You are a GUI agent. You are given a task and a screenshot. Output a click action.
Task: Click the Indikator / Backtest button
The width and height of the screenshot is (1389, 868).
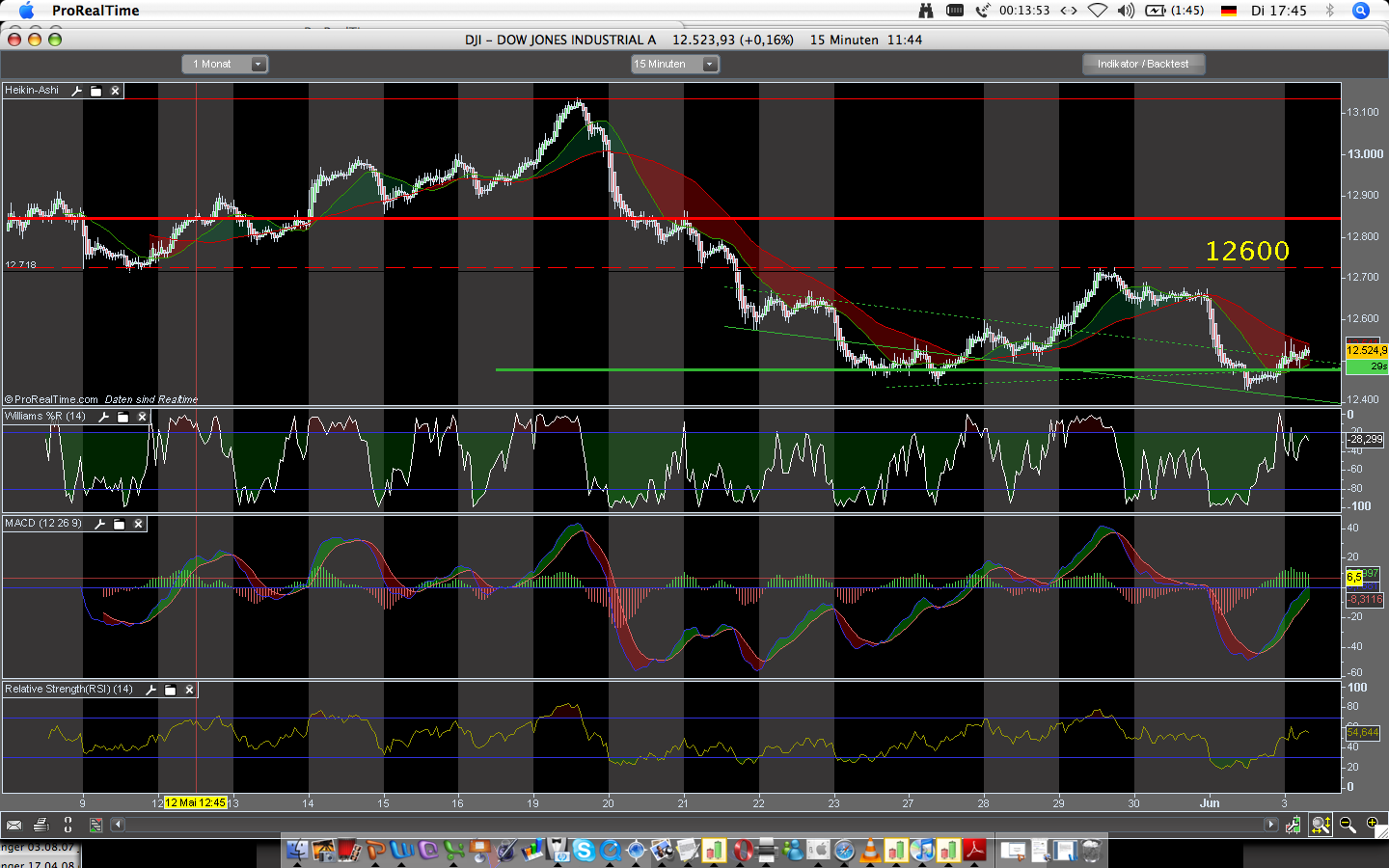[1143, 64]
